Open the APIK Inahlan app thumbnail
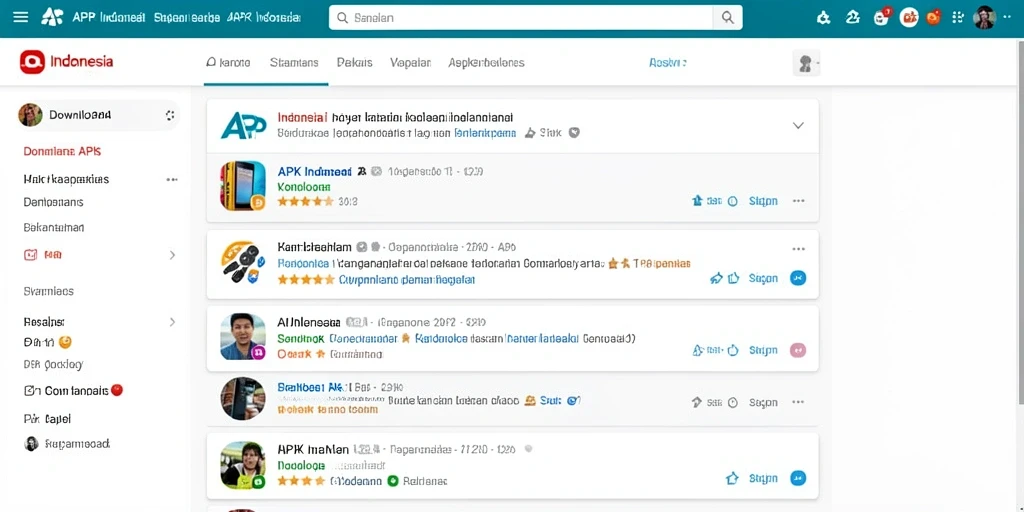 (243, 466)
